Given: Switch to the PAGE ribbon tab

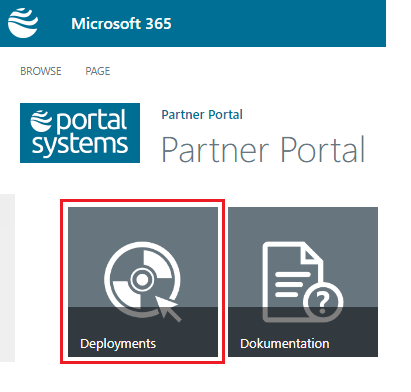Looking at the screenshot, I should click(x=98, y=71).
